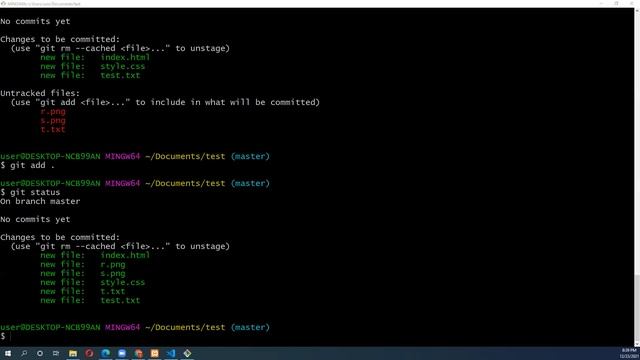
Task: Maximize the Git Bash window
Action: pos(616,3)
